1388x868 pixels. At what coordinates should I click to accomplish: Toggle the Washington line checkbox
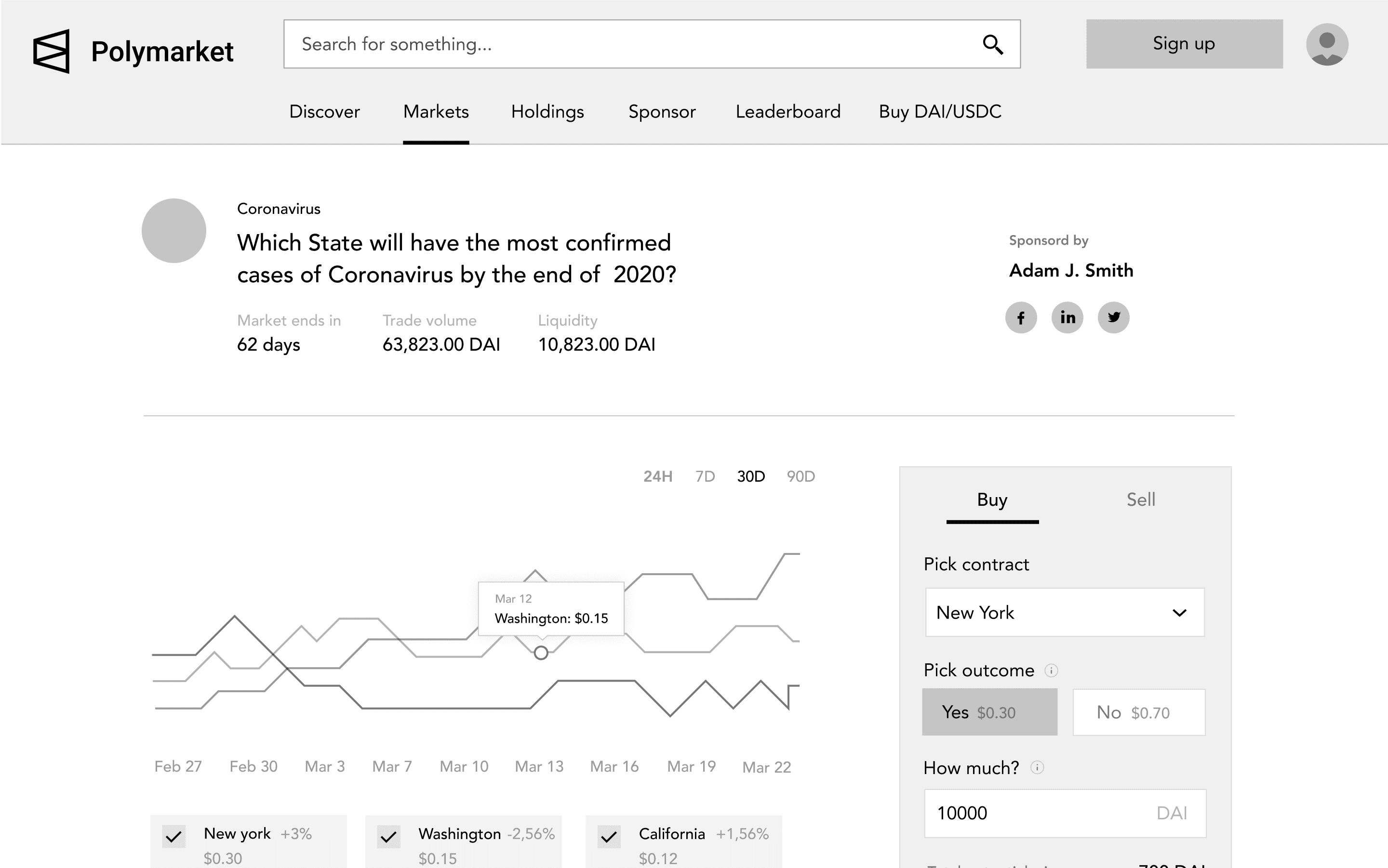(x=389, y=836)
